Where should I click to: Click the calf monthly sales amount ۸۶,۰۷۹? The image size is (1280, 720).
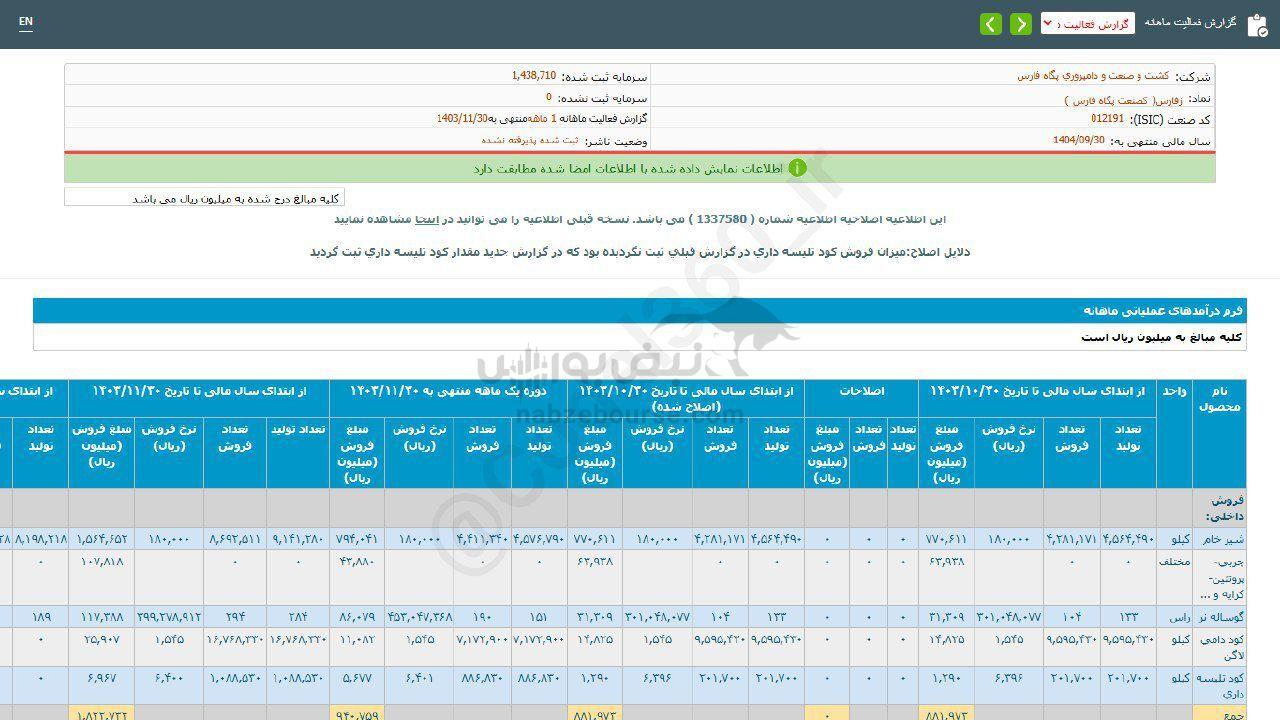pyautogui.click(x=357, y=617)
